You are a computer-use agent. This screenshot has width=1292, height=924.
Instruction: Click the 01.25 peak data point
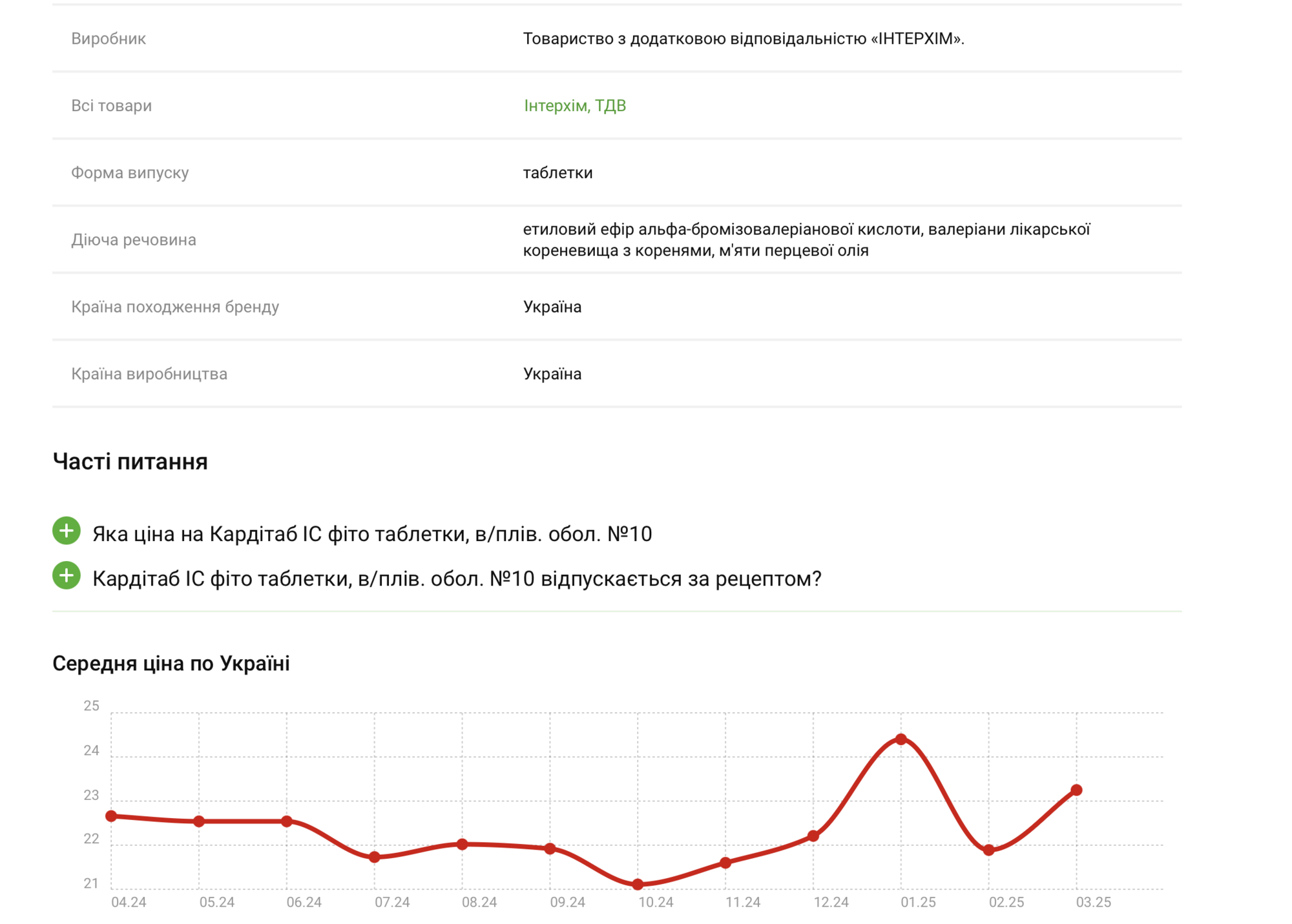tap(901, 739)
